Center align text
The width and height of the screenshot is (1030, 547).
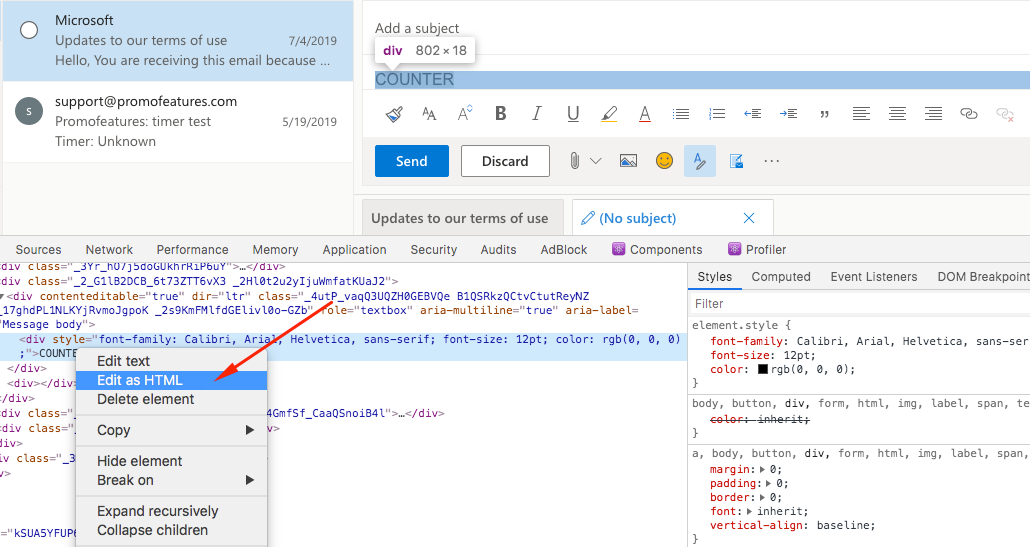pos(897,114)
